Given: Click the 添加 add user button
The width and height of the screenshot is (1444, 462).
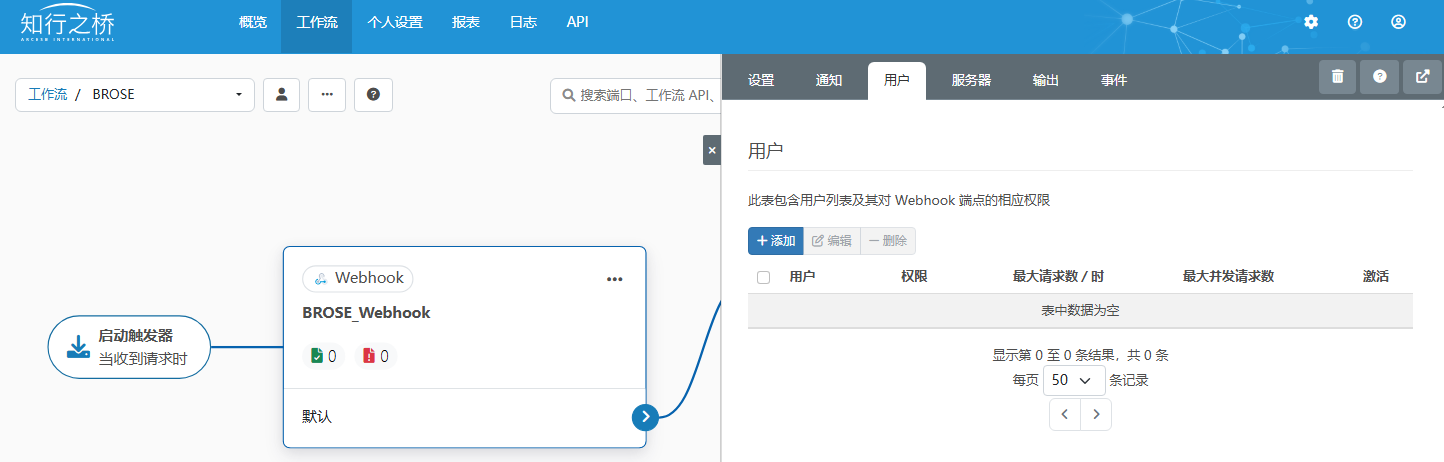Looking at the screenshot, I should (x=775, y=241).
